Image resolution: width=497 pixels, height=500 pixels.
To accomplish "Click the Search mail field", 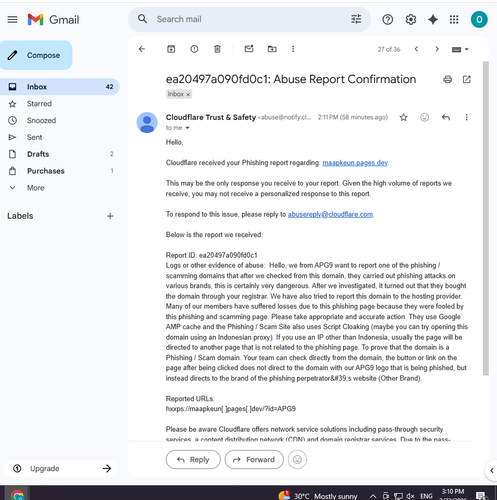I will coord(250,19).
